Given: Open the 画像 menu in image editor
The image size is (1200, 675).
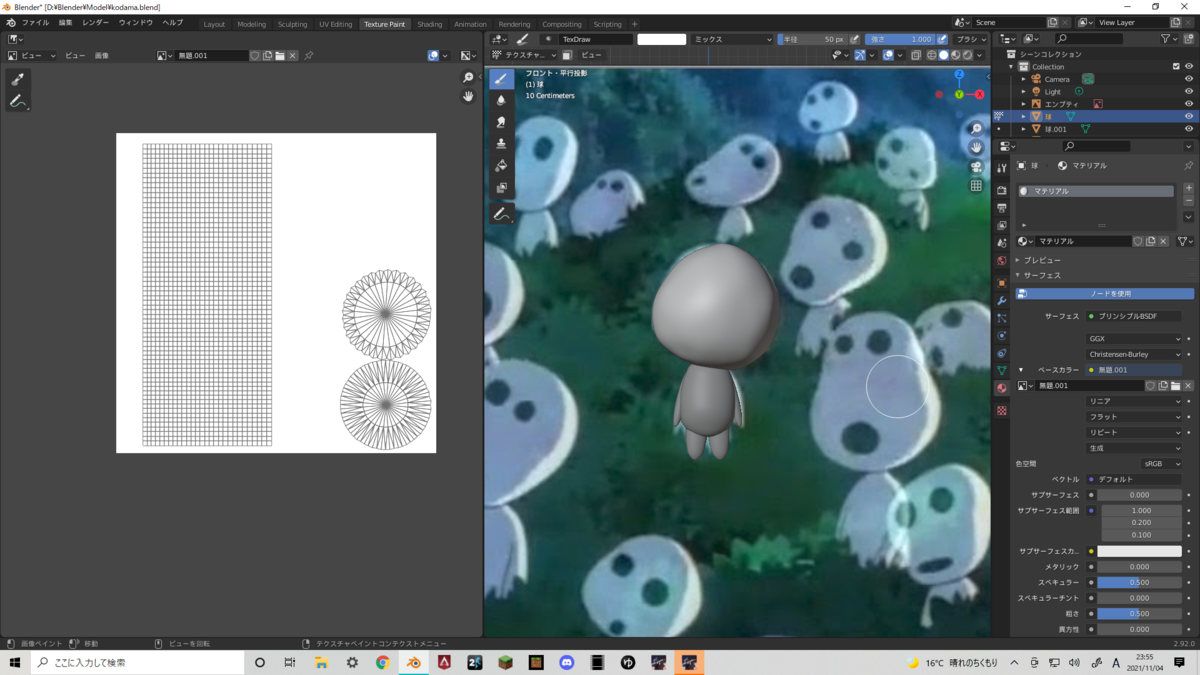Looking at the screenshot, I should [101, 56].
